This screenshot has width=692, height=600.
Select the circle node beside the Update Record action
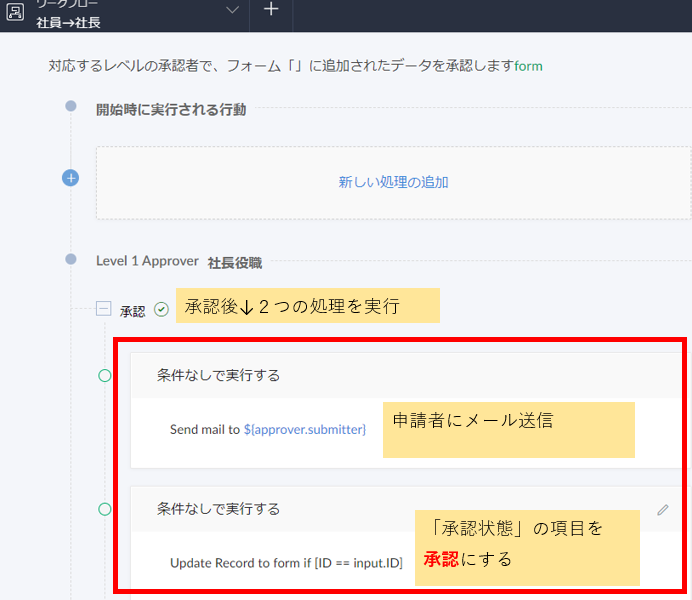[105, 510]
